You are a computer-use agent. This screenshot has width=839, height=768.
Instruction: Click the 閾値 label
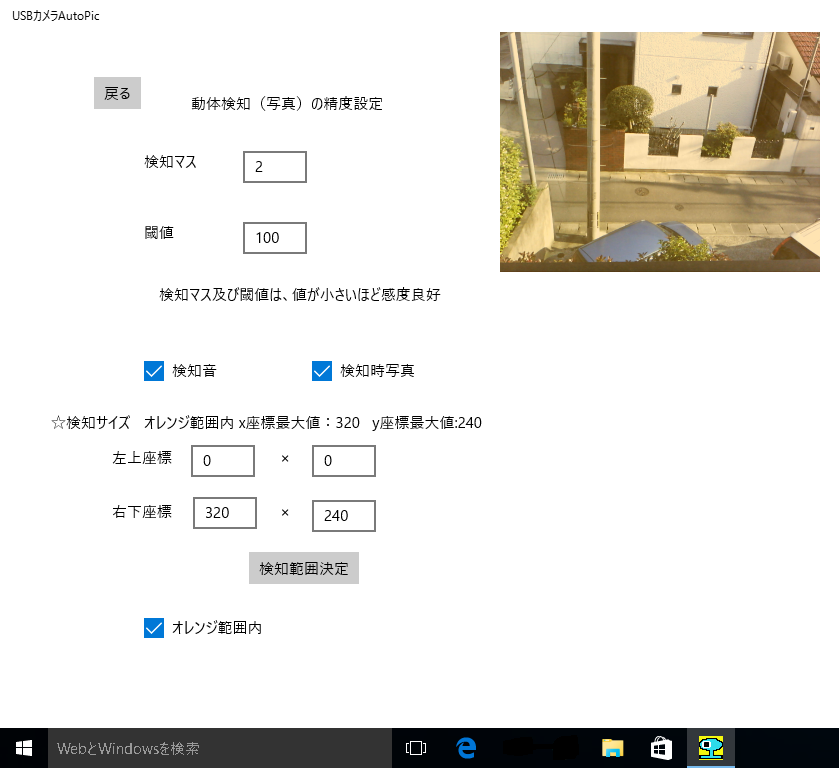159,232
